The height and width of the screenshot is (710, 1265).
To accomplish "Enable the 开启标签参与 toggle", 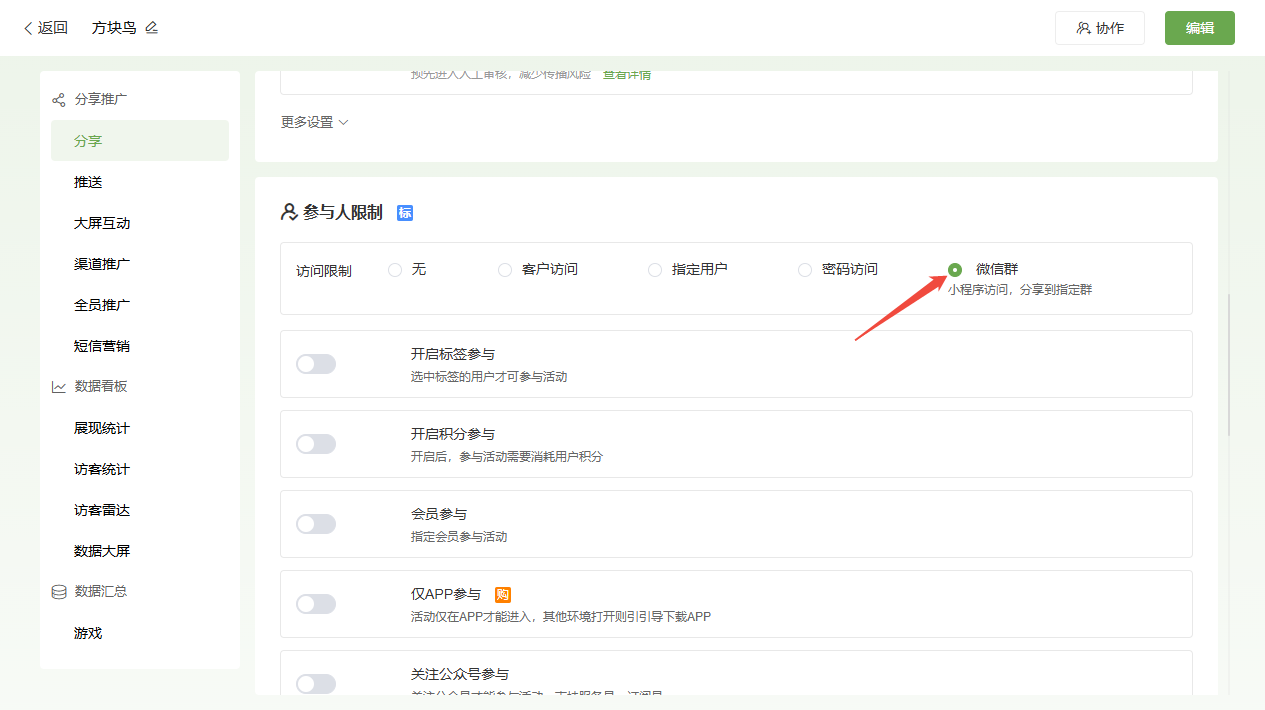I will tap(316, 364).
